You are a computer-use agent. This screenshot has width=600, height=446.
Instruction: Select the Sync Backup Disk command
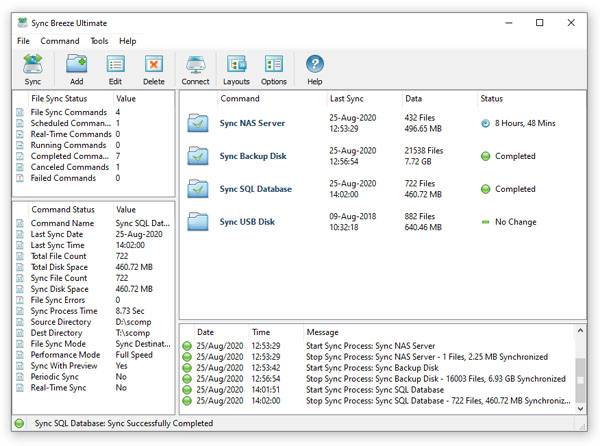pyautogui.click(x=255, y=156)
